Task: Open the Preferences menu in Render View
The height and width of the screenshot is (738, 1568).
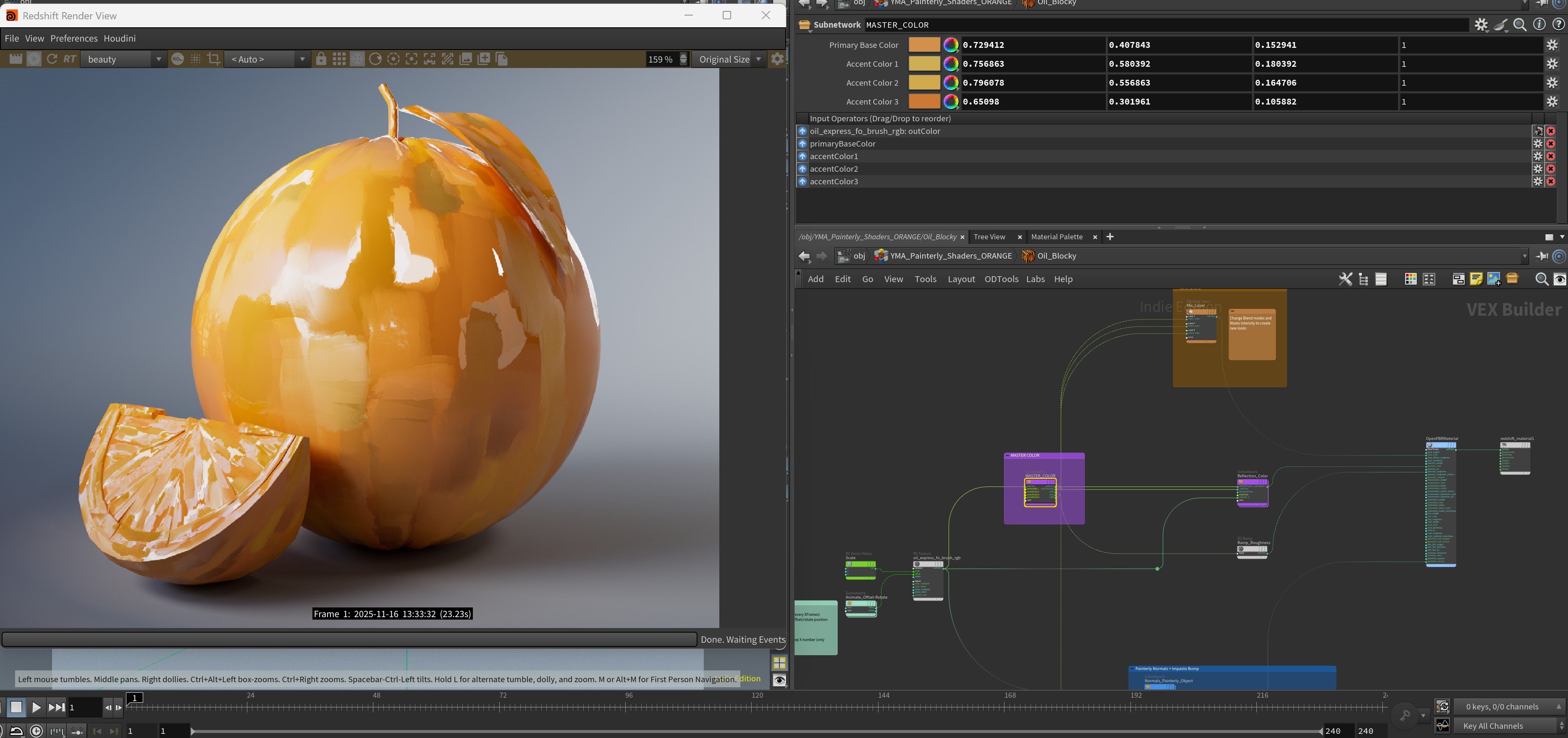Action: (73, 38)
